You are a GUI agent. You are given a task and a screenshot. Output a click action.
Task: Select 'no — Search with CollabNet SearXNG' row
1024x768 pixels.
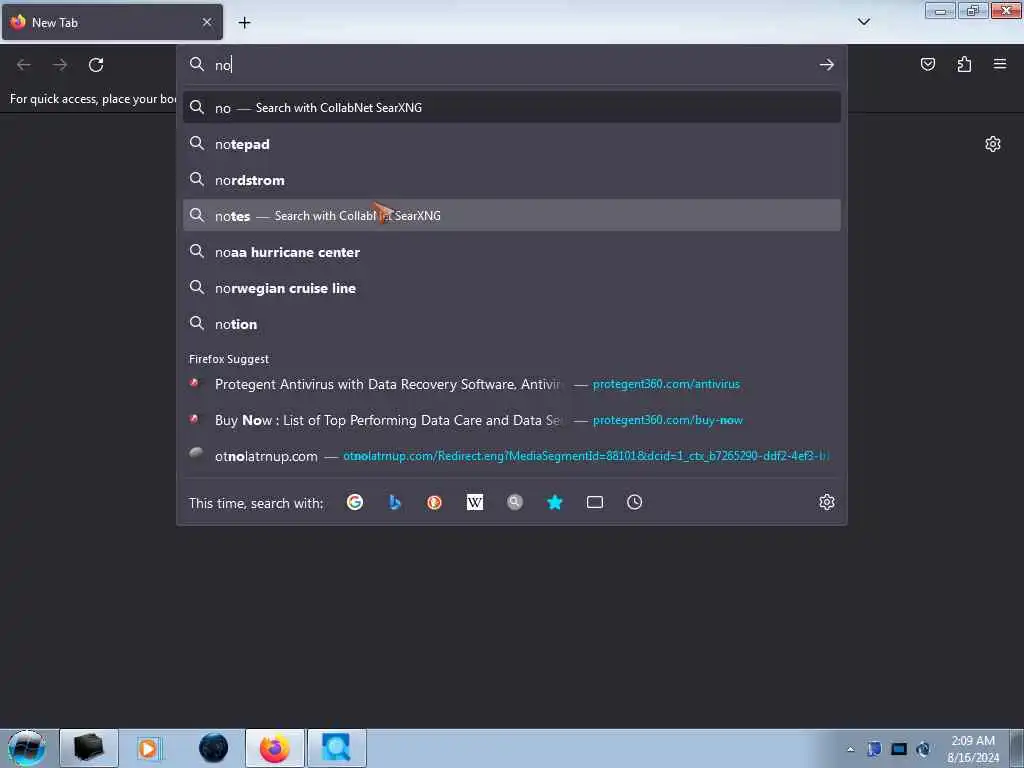pyautogui.click(x=511, y=108)
